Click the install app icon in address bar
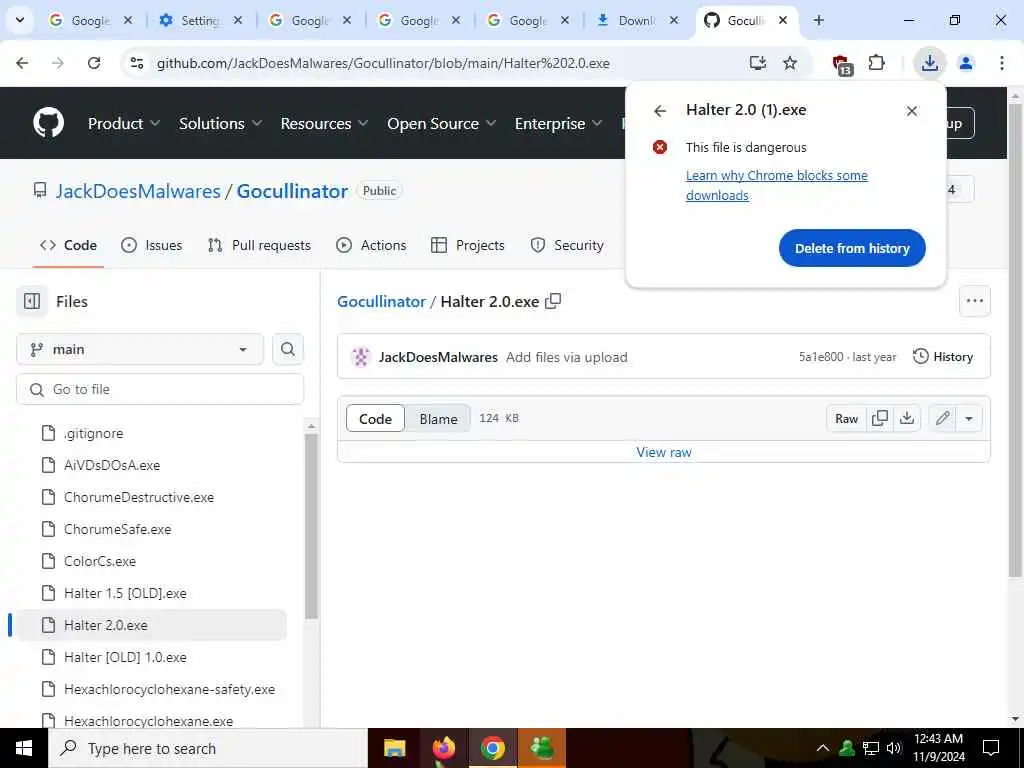 [x=758, y=63]
